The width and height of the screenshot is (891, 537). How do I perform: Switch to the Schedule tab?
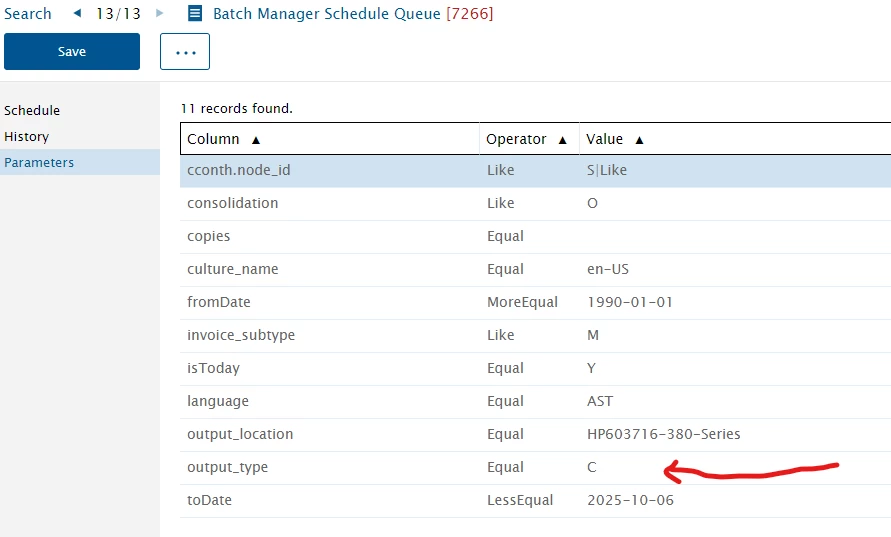click(32, 110)
